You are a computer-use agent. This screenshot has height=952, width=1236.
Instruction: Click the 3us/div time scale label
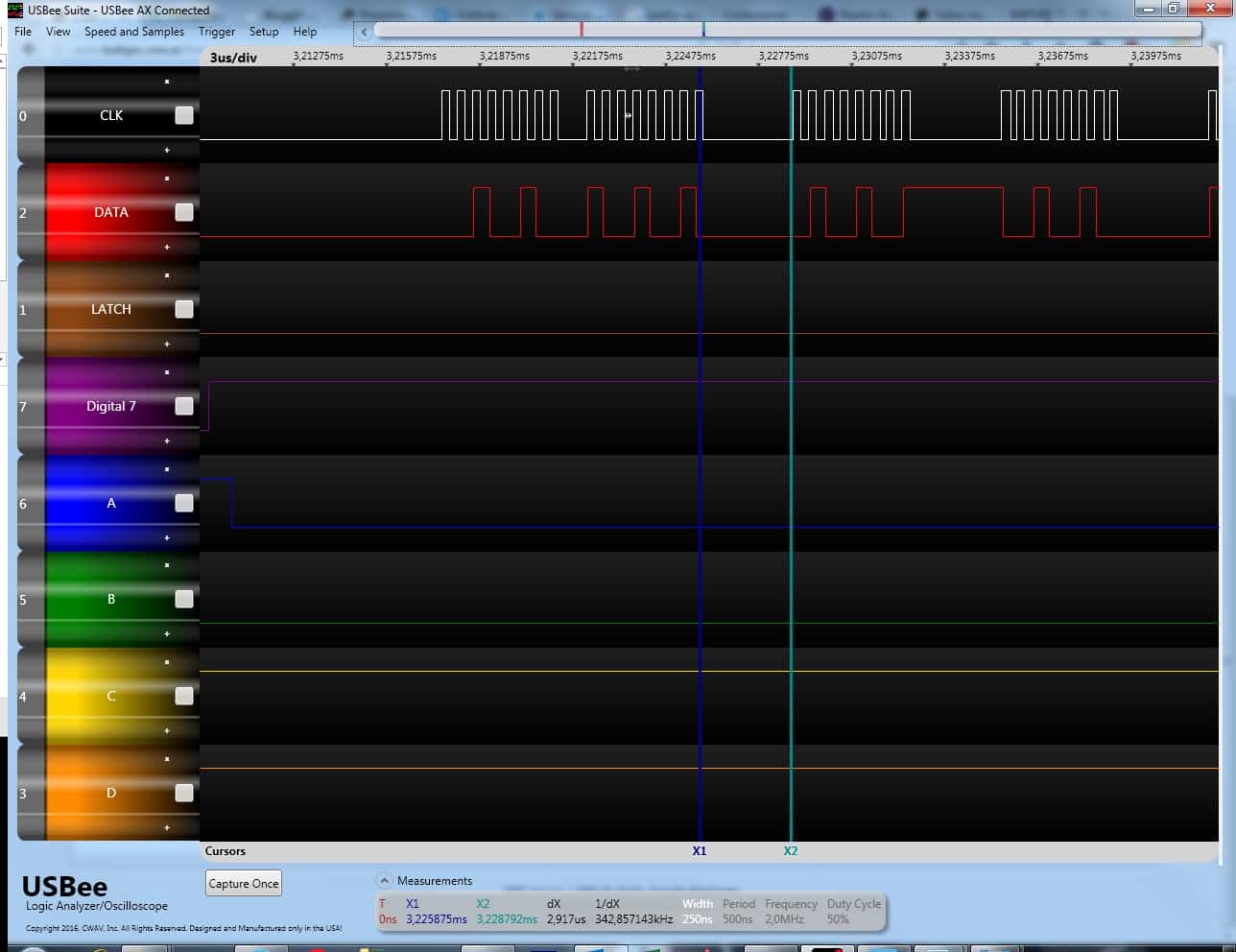point(234,58)
